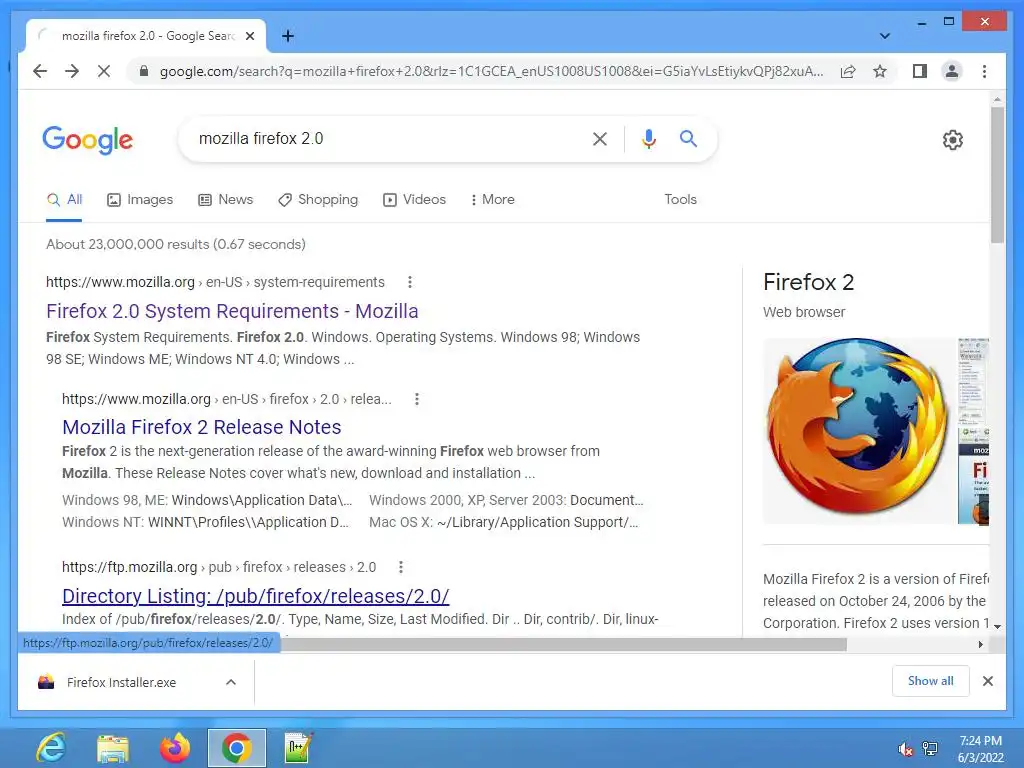Image resolution: width=1024 pixels, height=768 pixels.
Task: Go to the Google logo homepage
Action: pos(88,140)
